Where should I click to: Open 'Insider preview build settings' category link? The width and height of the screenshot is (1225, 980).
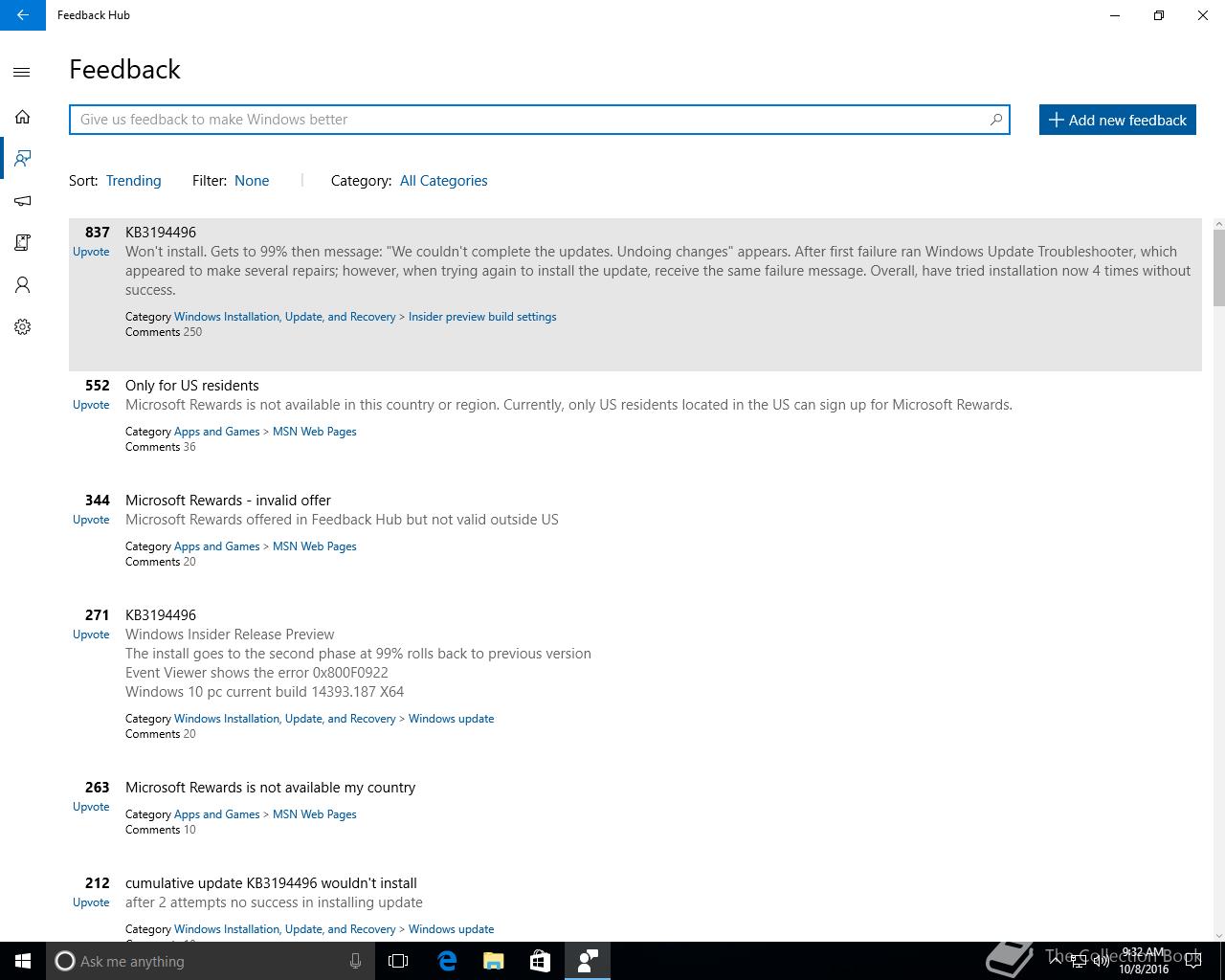[x=482, y=317]
